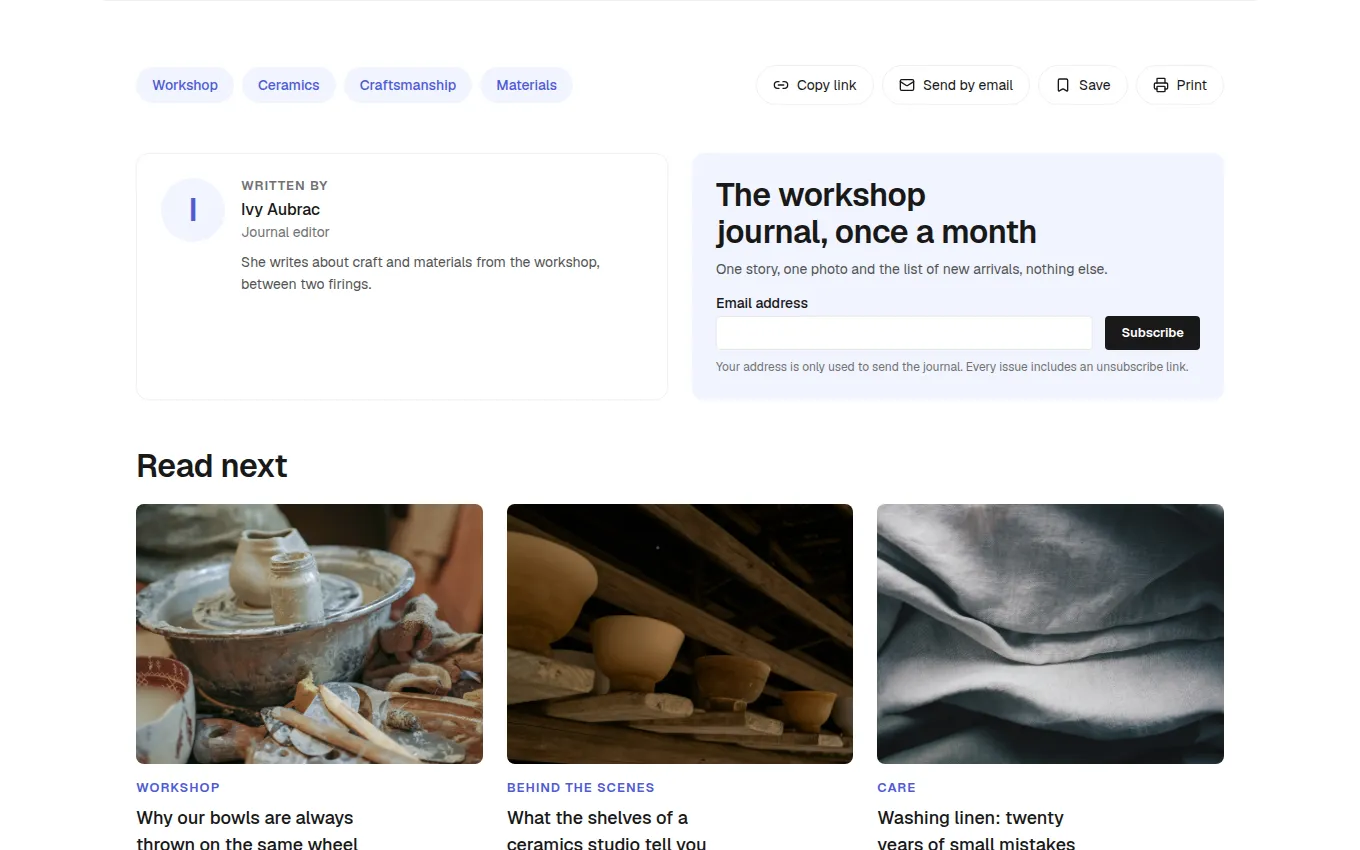Click Ivy Aubrac's avatar initial
Screen dimensions: 1360x850
coord(193,210)
